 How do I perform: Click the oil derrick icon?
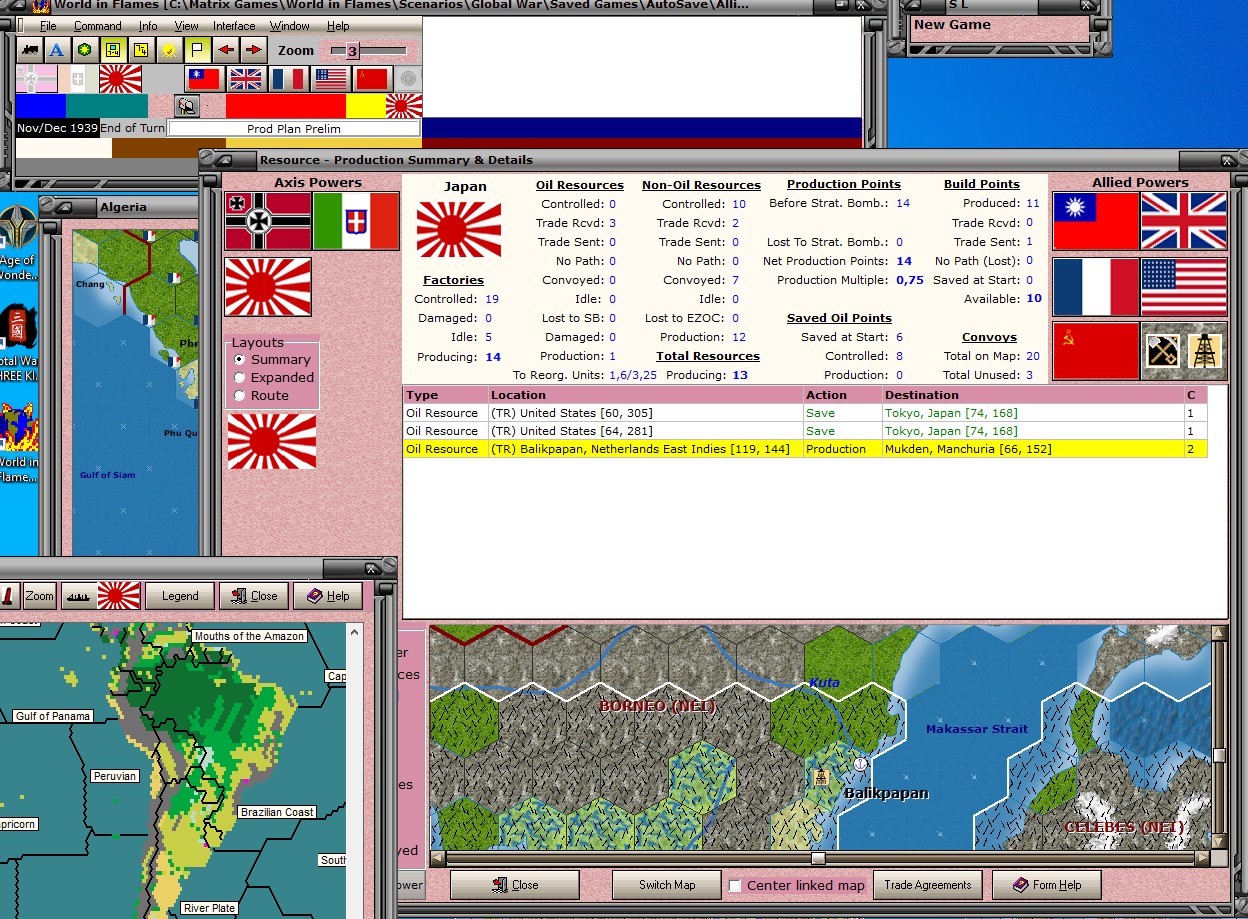point(1205,351)
